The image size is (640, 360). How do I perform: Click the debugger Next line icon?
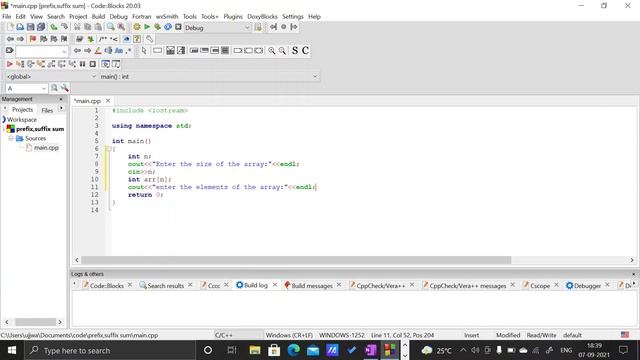31,64
